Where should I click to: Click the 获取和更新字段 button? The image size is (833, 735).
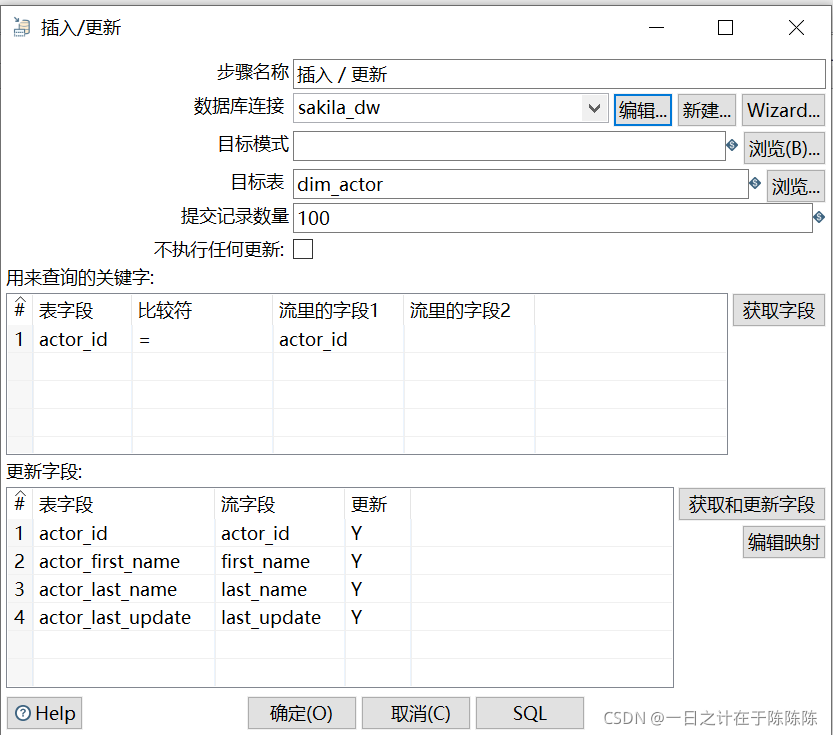click(752, 504)
